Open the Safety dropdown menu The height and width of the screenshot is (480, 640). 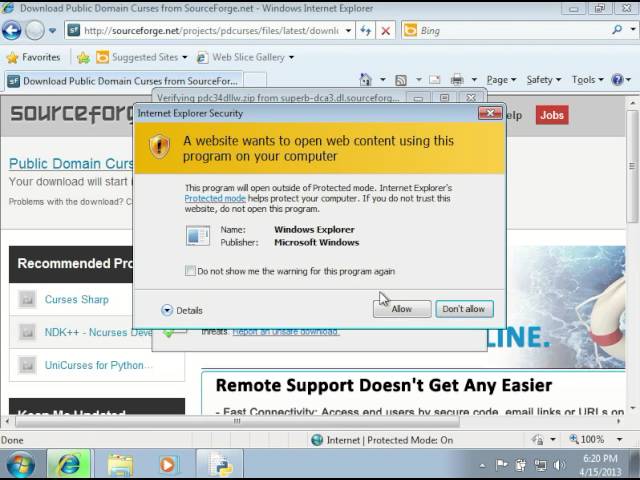(543, 80)
